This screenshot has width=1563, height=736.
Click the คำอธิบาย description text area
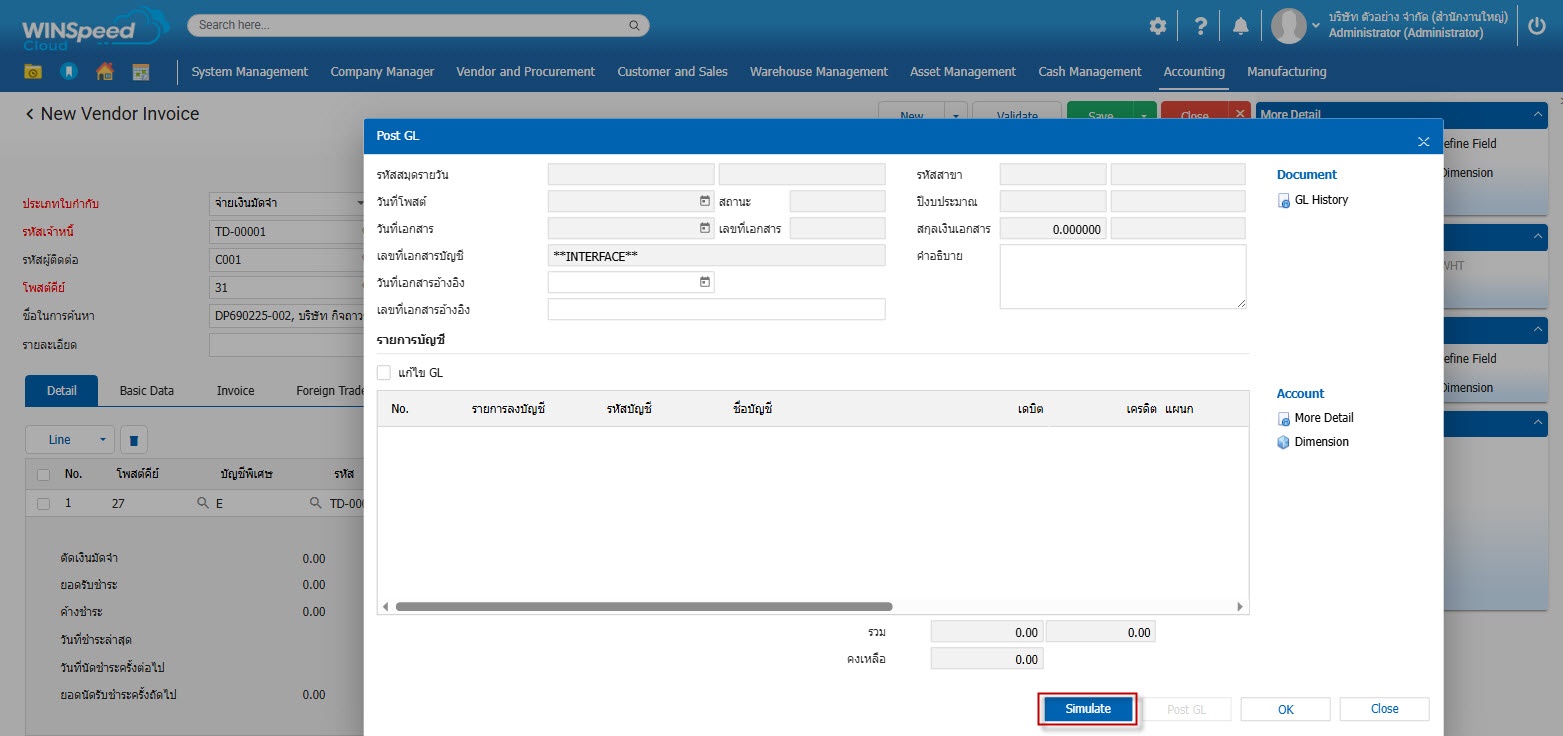(1122, 276)
